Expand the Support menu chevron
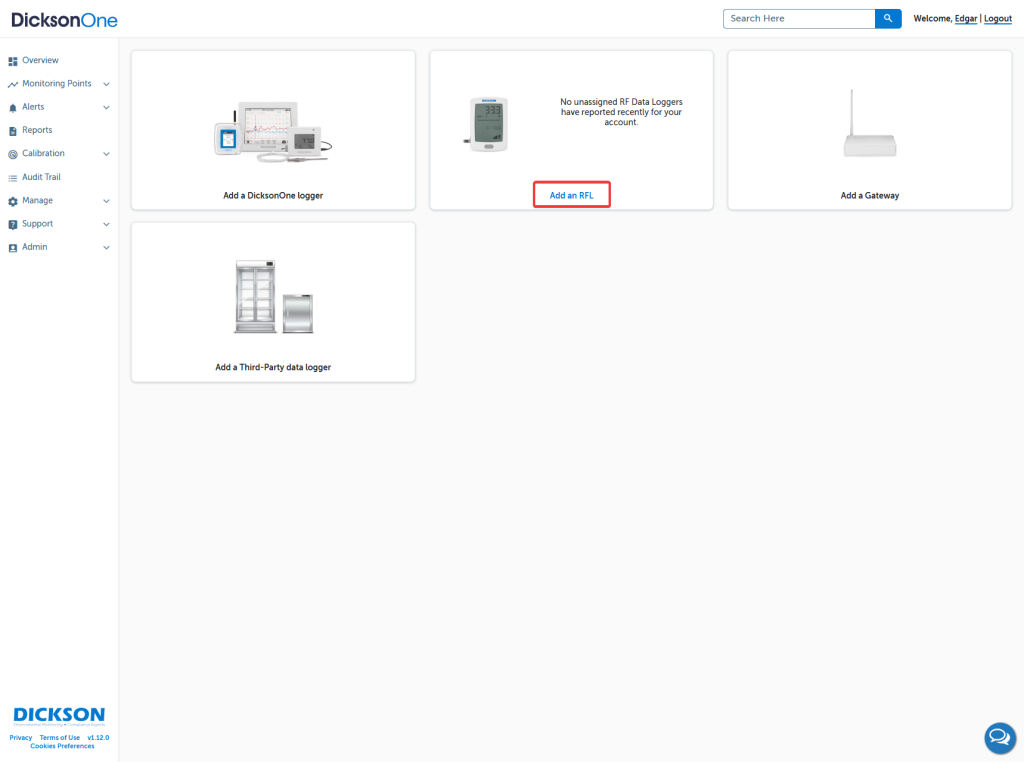1024x762 pixels. [106, 224]
